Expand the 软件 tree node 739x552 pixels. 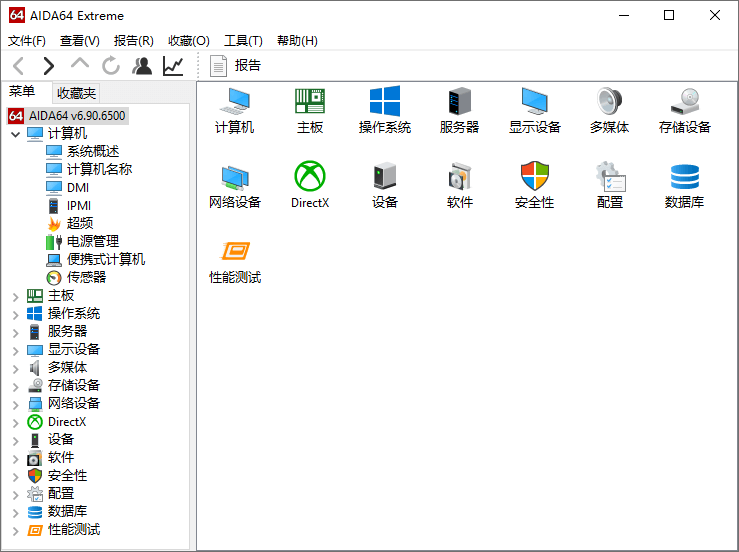click(16, 458)
